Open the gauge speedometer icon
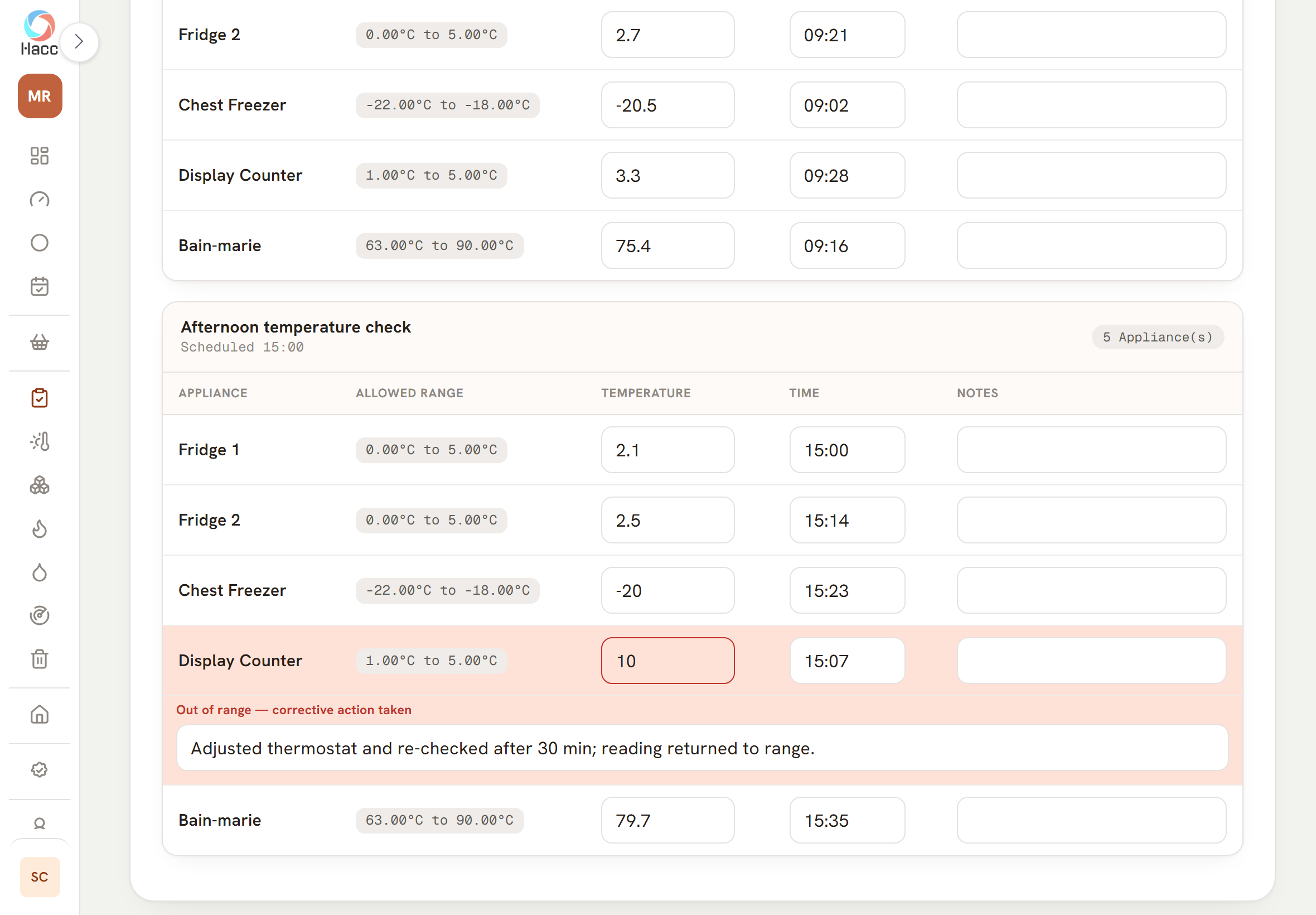The image size is (1316, 915). pyautogui.click(x=40, y=199)
